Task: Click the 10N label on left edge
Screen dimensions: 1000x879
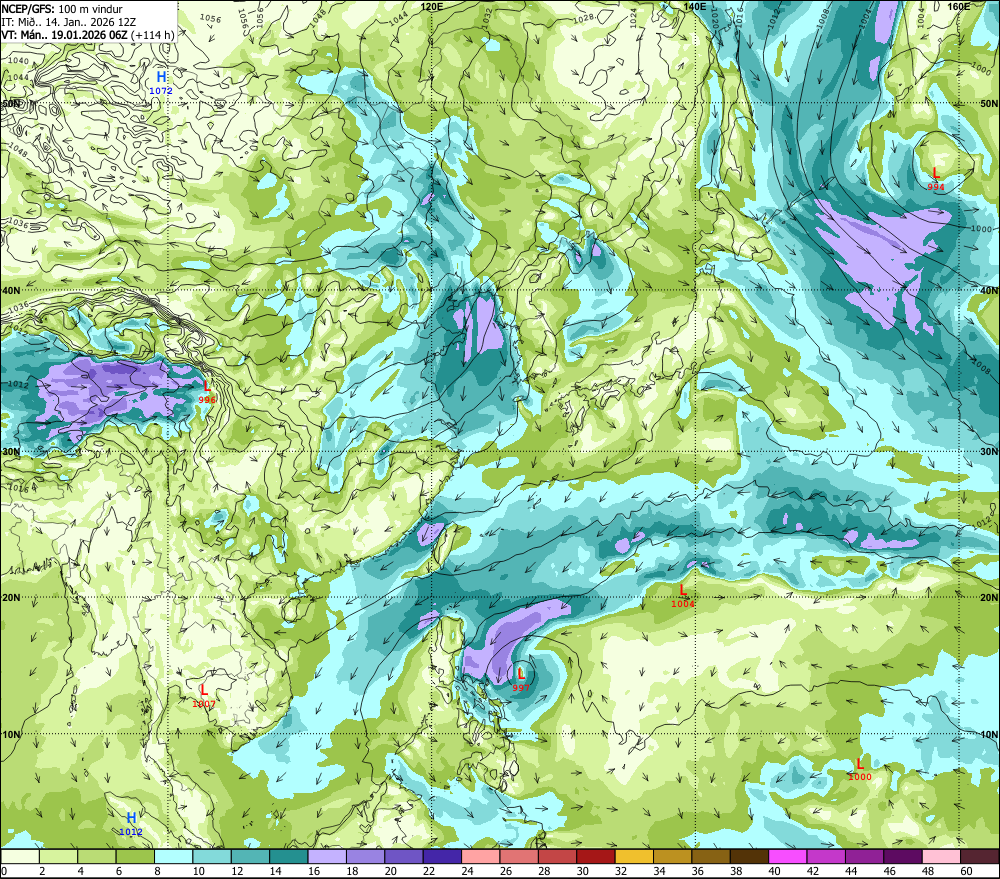Action: click(11, 735)
